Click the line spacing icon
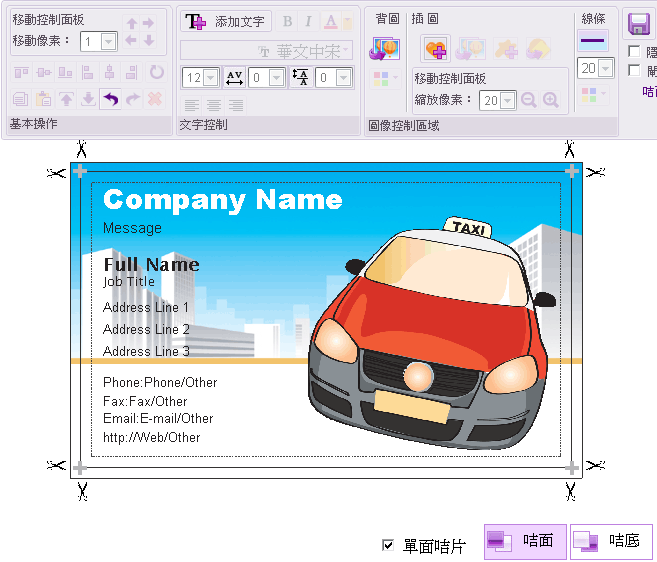 301,77
